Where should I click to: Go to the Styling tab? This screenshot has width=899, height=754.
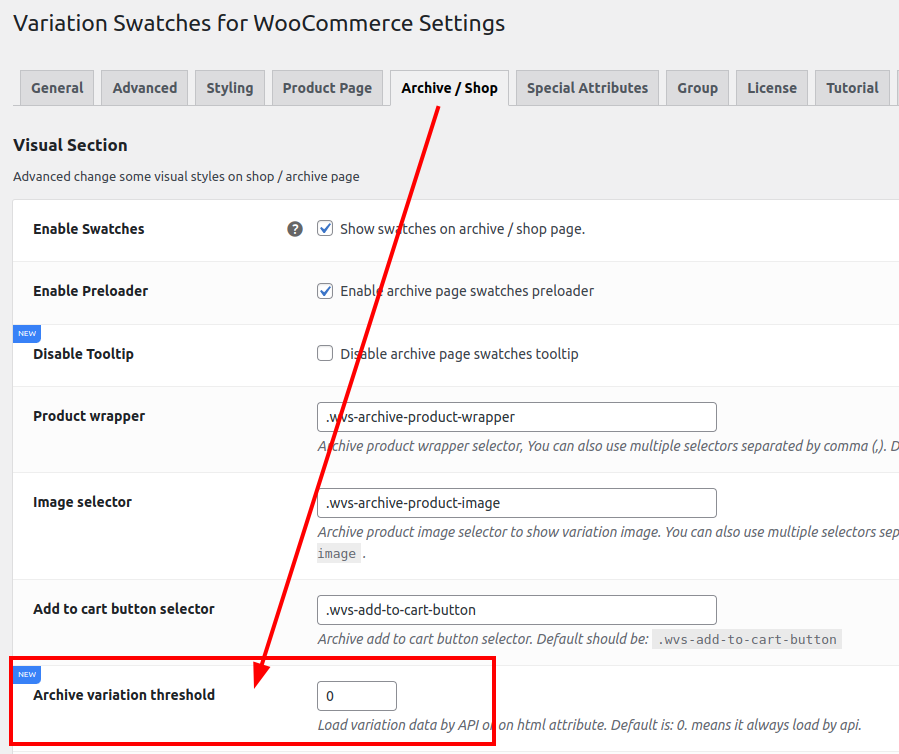(x=230, y=88)
